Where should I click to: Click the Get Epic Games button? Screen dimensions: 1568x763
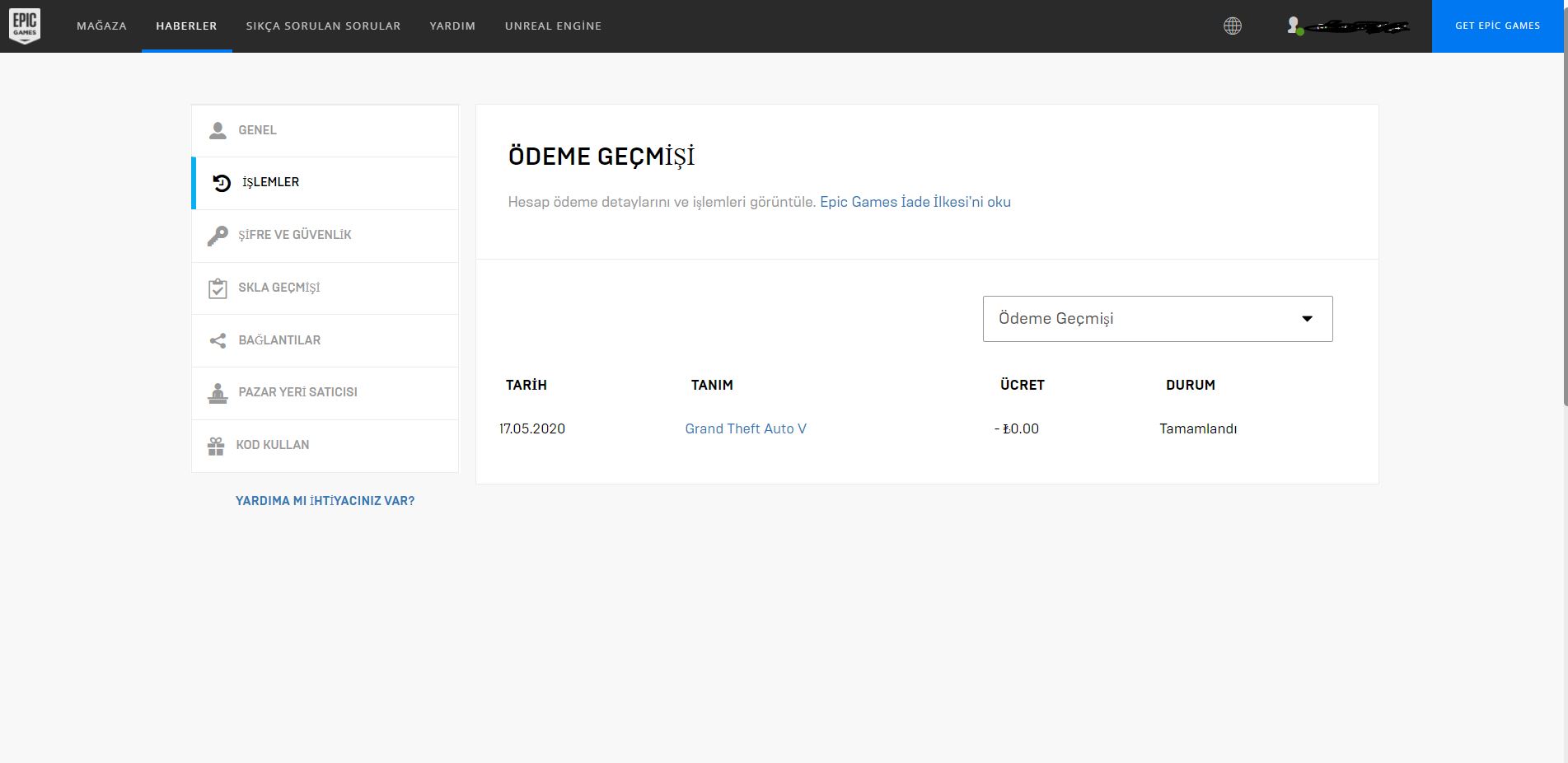(x=1497, y=26)
